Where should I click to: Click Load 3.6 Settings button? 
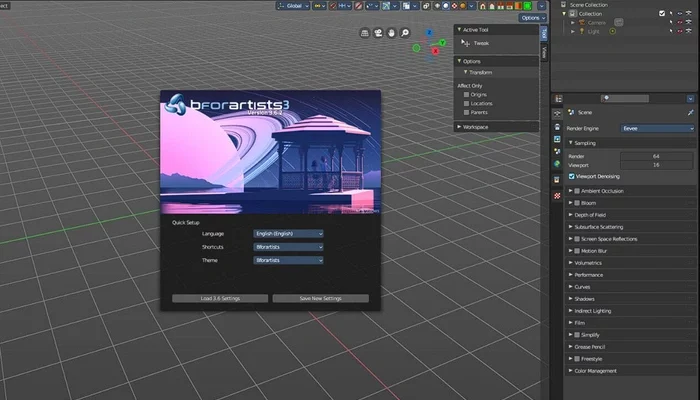click(220, 298)
